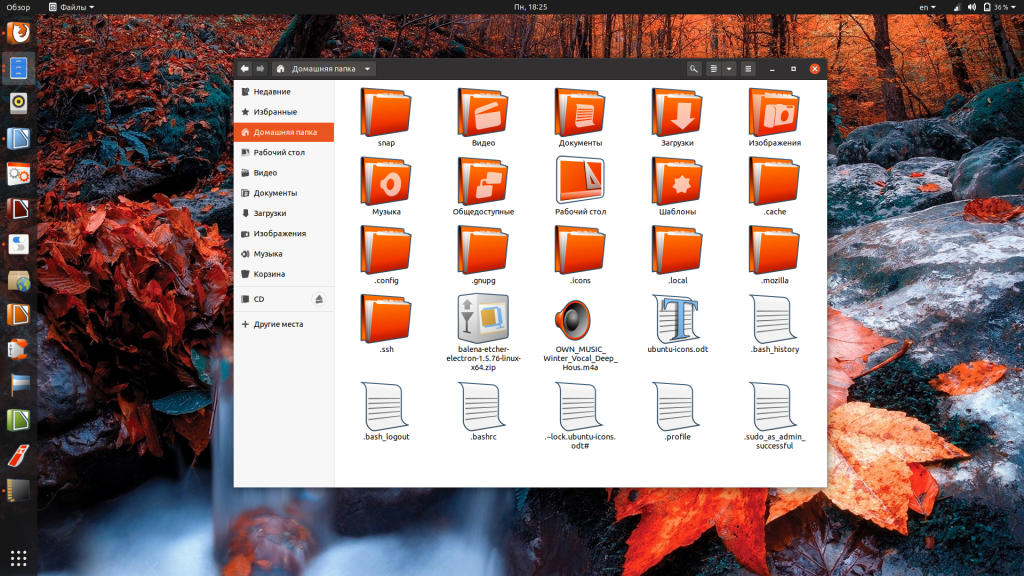Select Недавние in the sidebar
This screenshot has width=1024, height=576.
pos(272,92)
